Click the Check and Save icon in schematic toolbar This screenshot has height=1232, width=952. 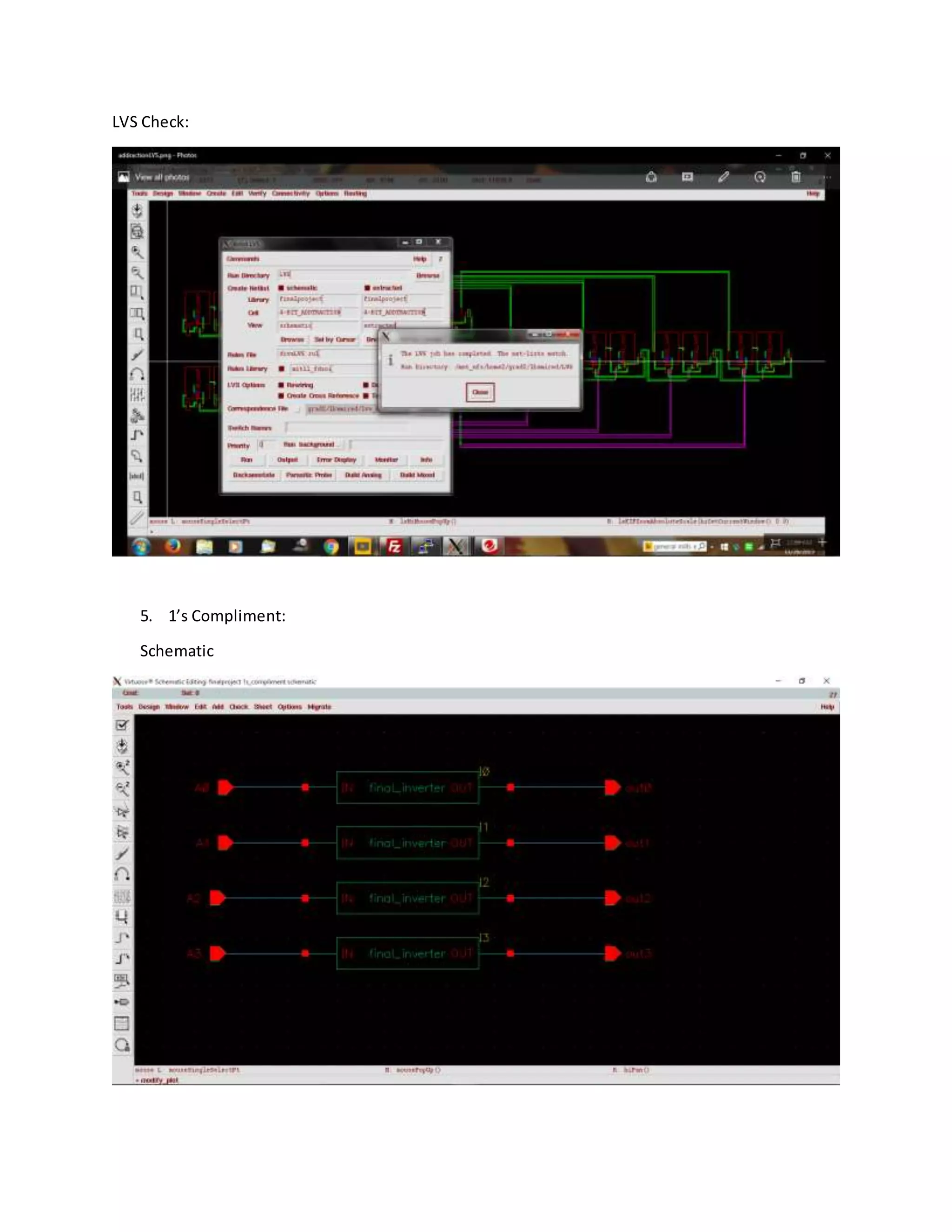[x=122, y=726]
